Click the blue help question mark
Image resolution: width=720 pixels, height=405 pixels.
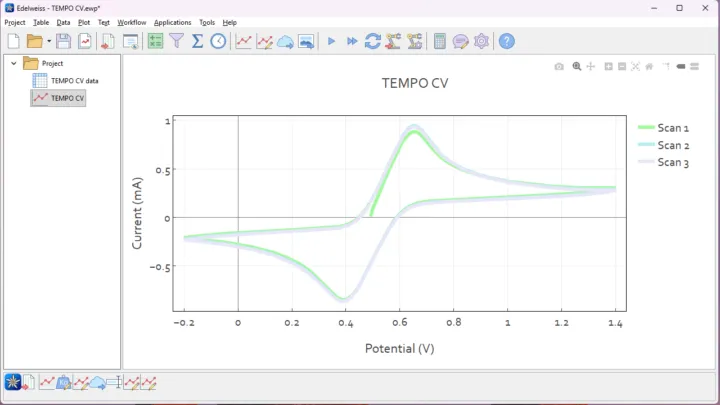click(507, 41)
